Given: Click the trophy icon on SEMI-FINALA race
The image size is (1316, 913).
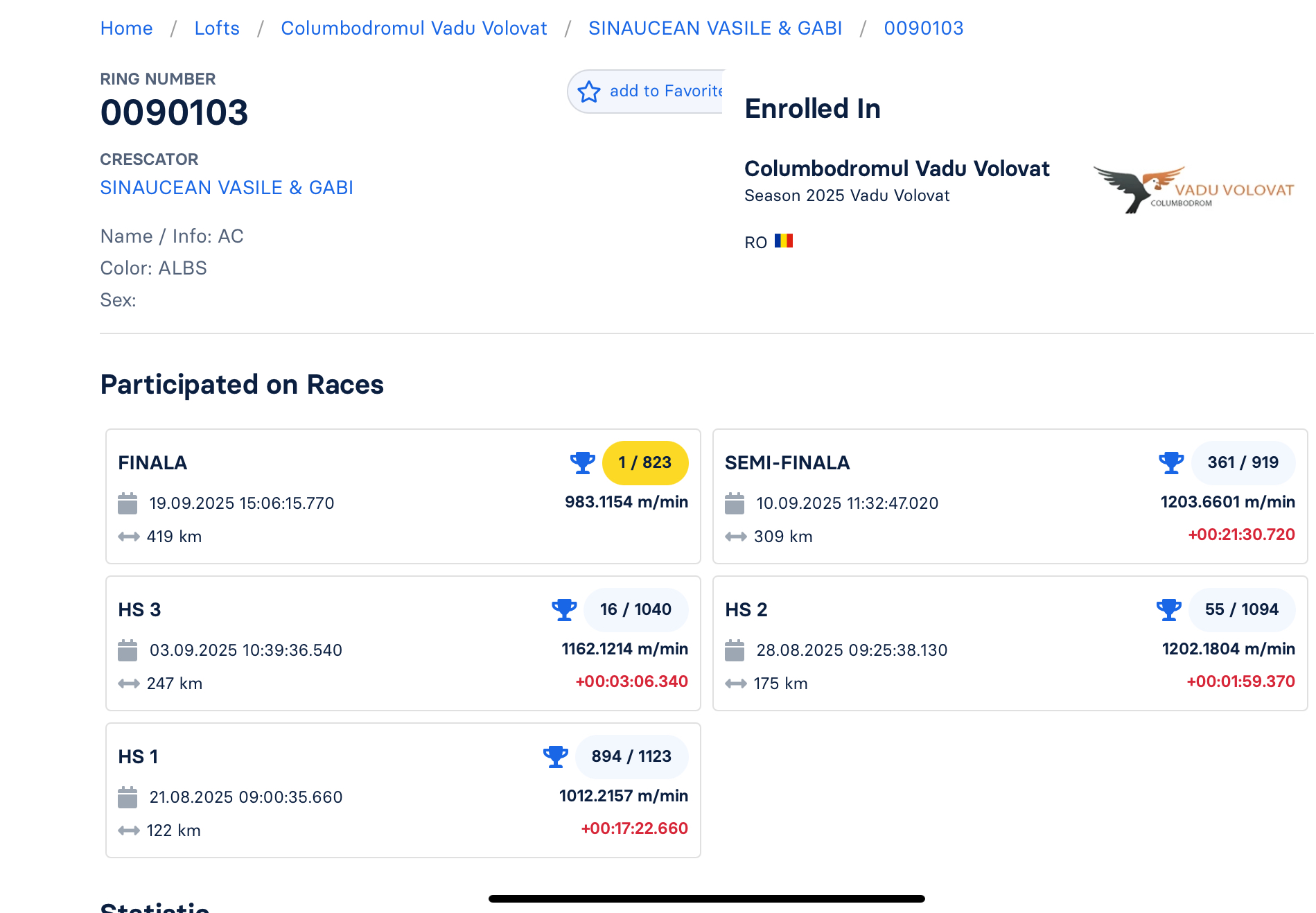Looking at the screenshot, I should tap(1171, 462).
